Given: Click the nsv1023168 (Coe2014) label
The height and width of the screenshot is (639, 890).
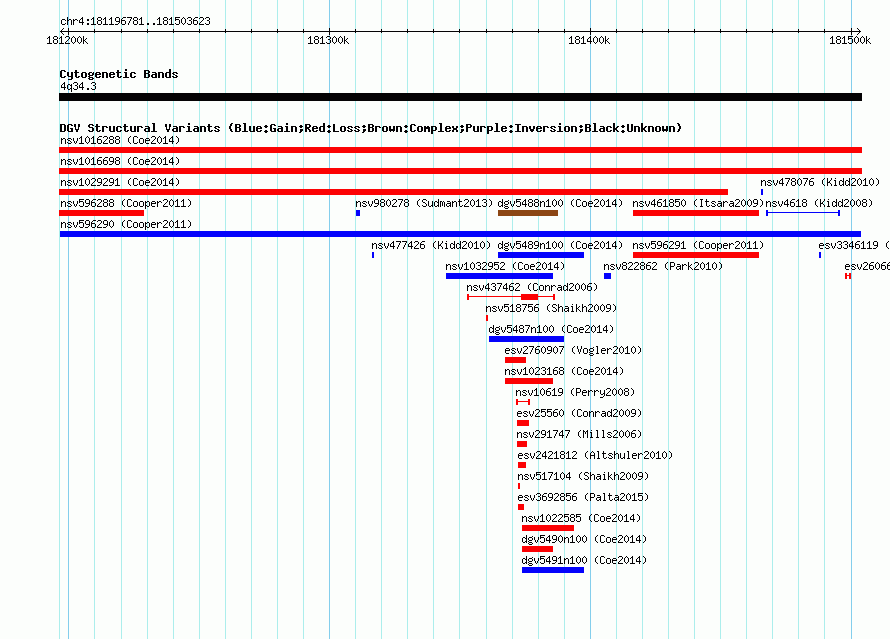Looking at the screenshot, I should click(564, 371).
